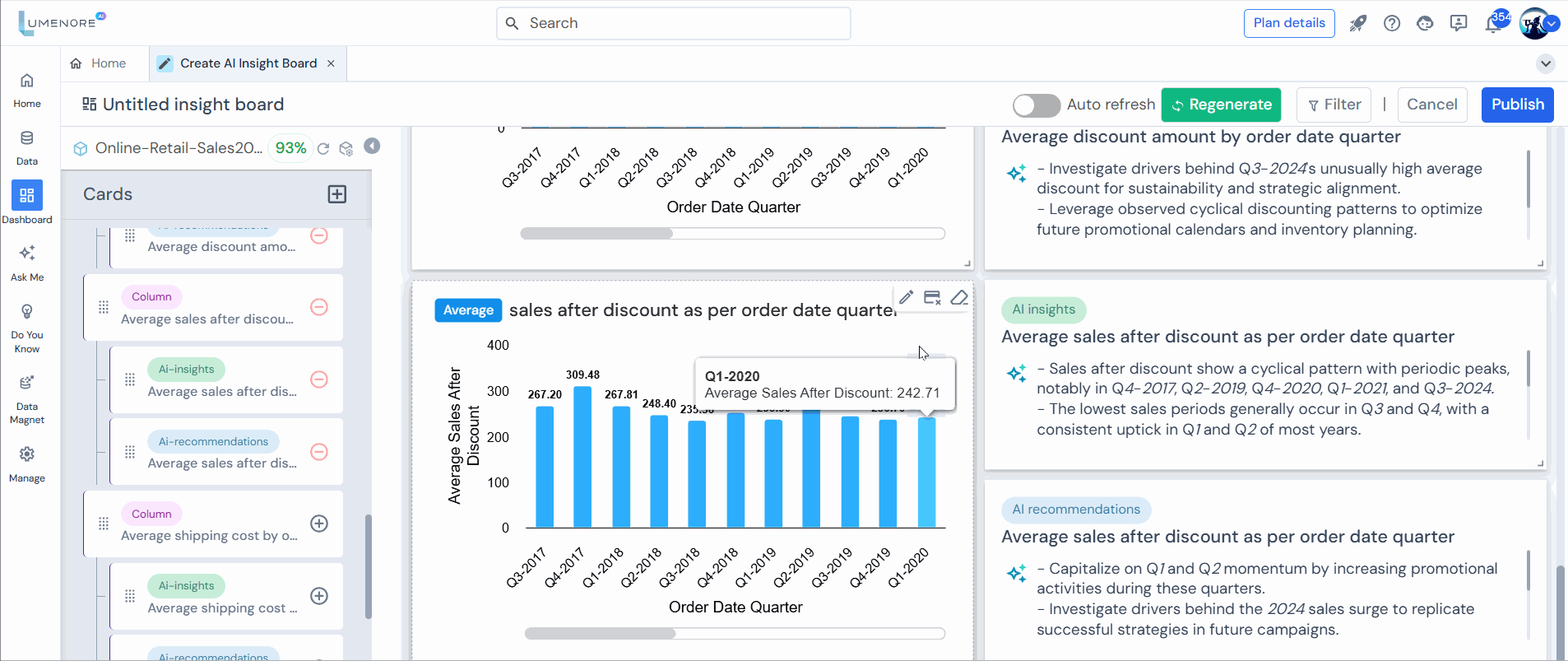Viewport: 1568px width, 661px height.
Task: Collapse the Cards side panel arrow
Action: [x=373, y=146]
